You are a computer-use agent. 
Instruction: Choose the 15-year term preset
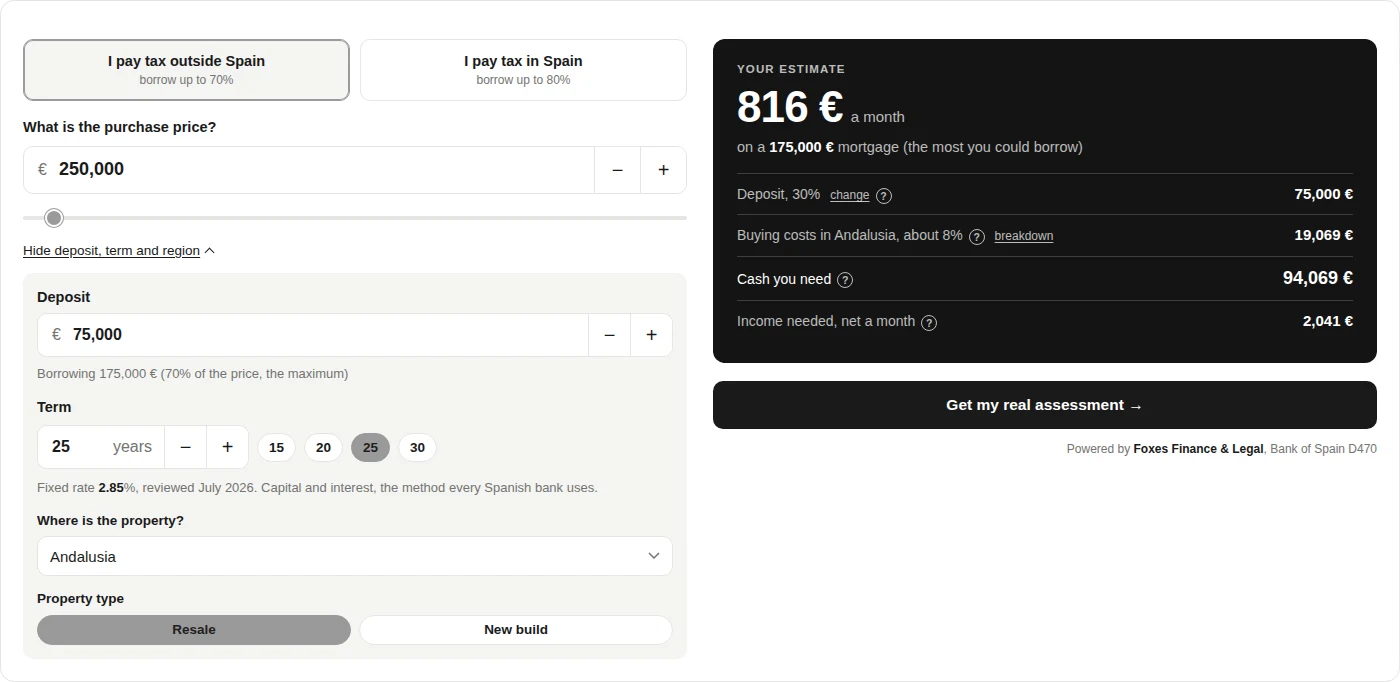point(276,447)
